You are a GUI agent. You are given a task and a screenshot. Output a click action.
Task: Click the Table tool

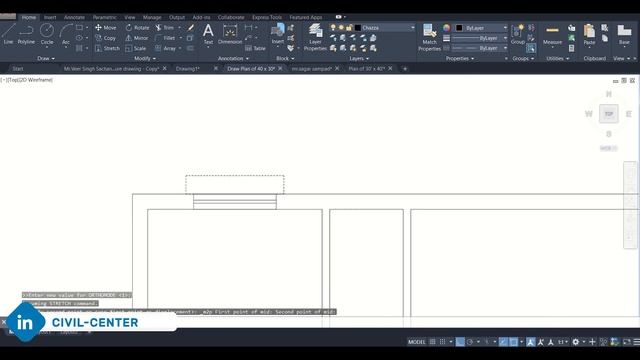click(x=256, y=48)
